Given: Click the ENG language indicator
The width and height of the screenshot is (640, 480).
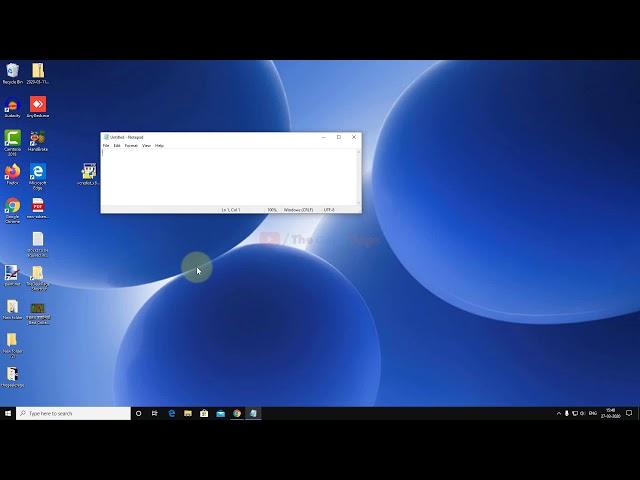Looking at the screenshot, I should click(x=593, y=413).
